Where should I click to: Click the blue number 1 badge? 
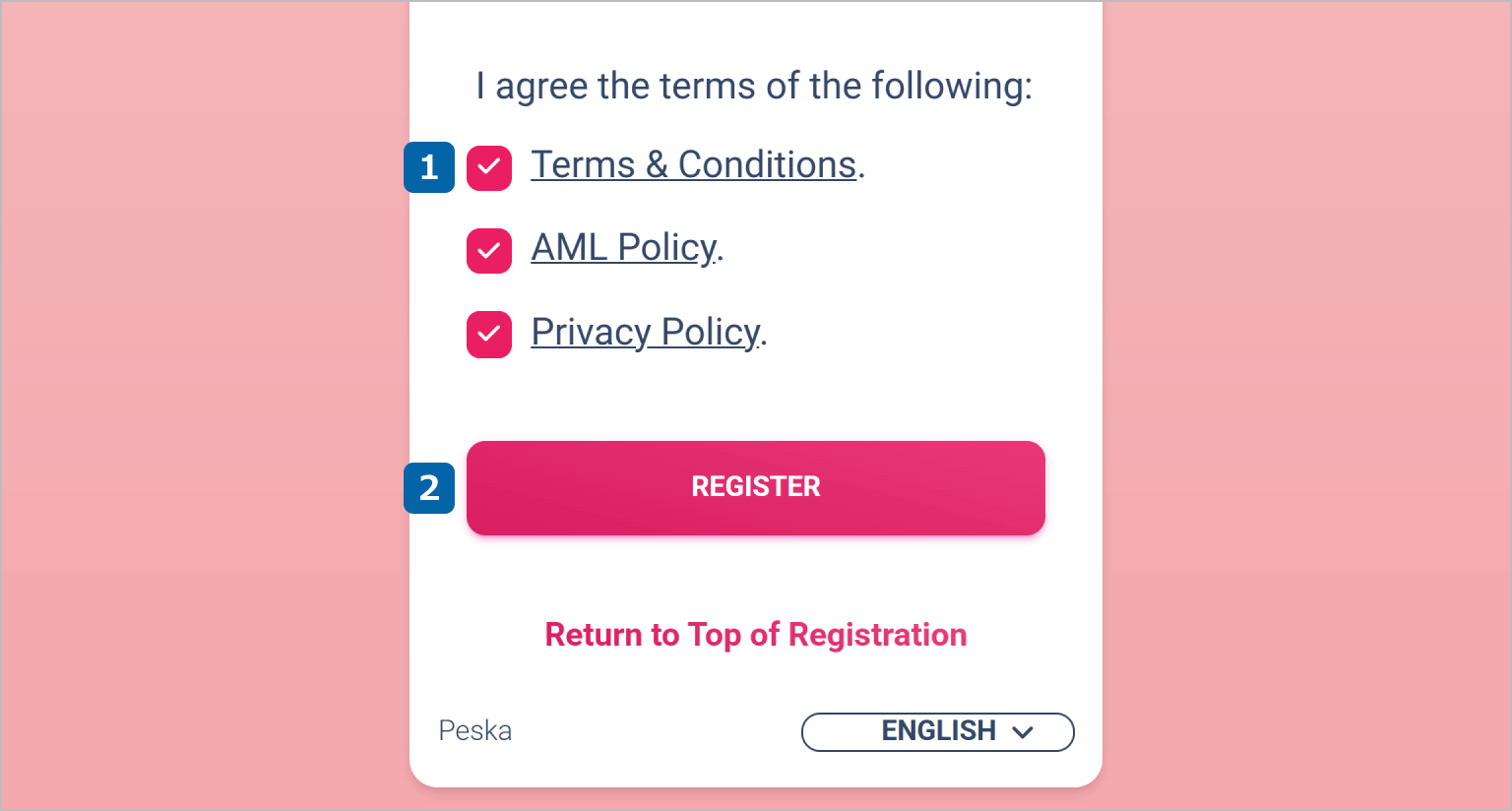coord(429,167)
